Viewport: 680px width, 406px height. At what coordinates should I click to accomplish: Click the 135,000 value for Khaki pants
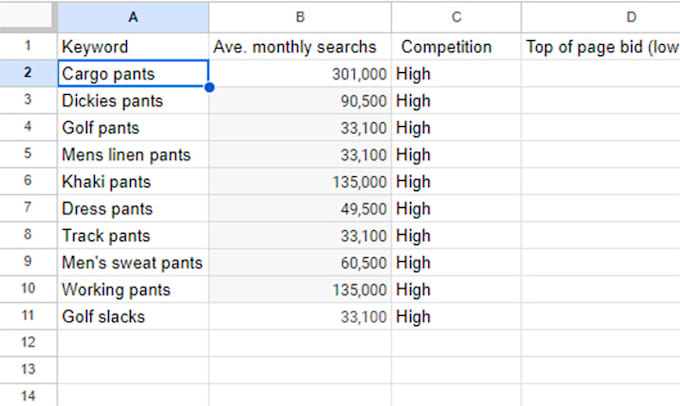(300, 181)
